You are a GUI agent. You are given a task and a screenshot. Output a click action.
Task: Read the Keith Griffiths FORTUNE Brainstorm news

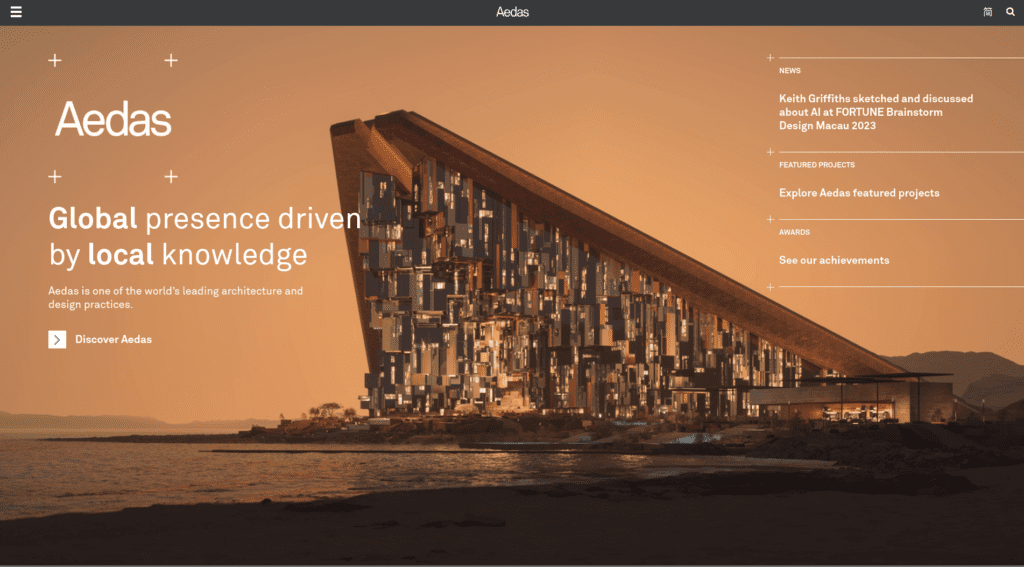[876, 112]
